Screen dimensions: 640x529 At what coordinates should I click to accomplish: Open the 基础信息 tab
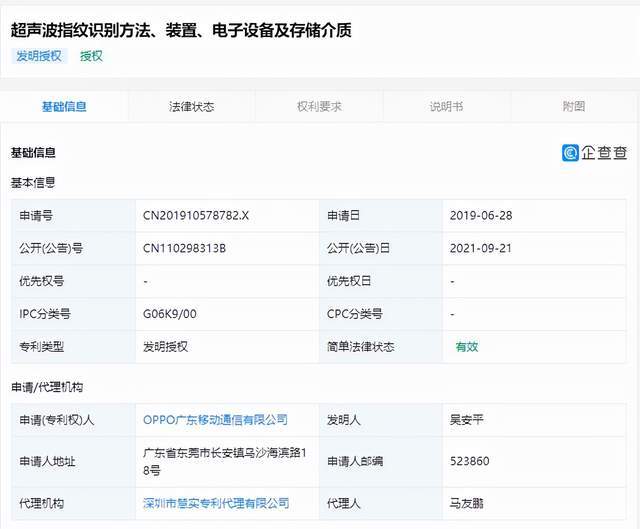pos(64,107)
